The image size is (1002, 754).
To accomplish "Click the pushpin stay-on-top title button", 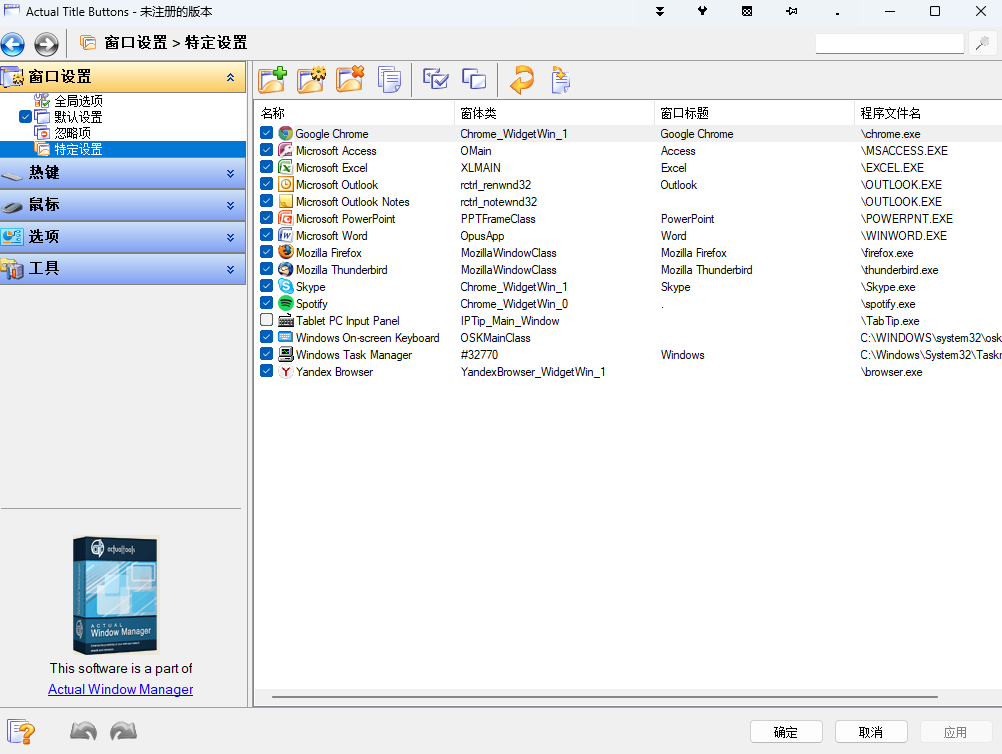I will click(x=792, y=12).
